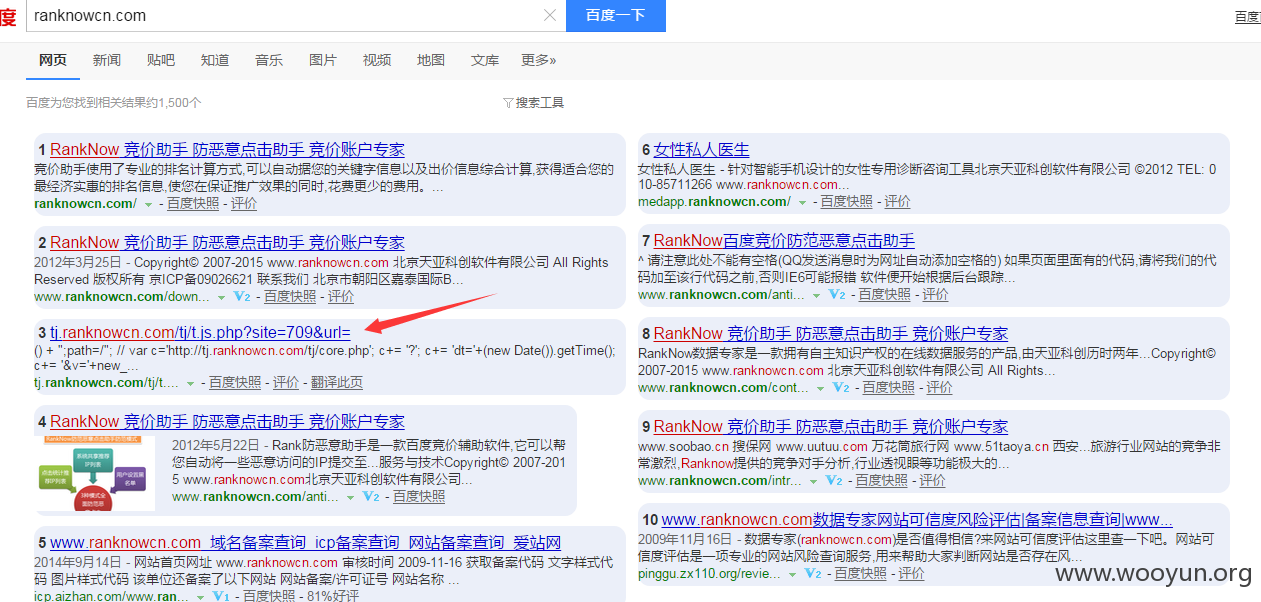The height and width of the screenshot is (602, 1261).
Task: Expand dropdown arrow after www.ranknowcn.com/down... URL
Action: tap(221, 297)
